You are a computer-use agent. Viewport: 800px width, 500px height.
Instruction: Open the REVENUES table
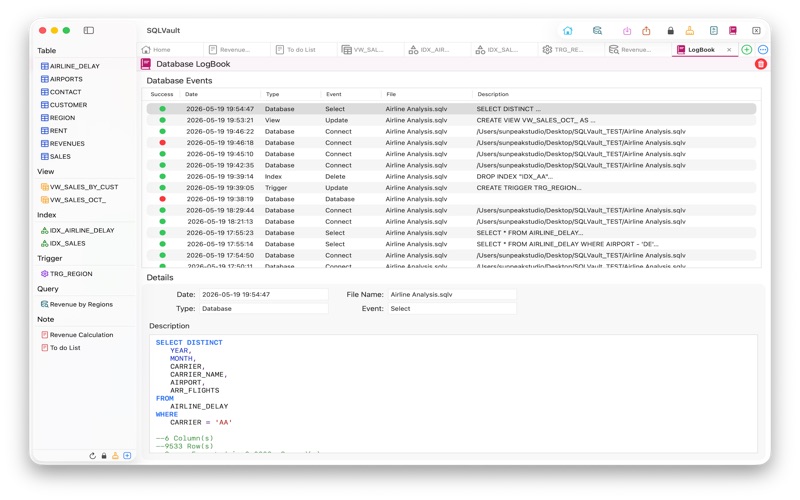[63, 143]
